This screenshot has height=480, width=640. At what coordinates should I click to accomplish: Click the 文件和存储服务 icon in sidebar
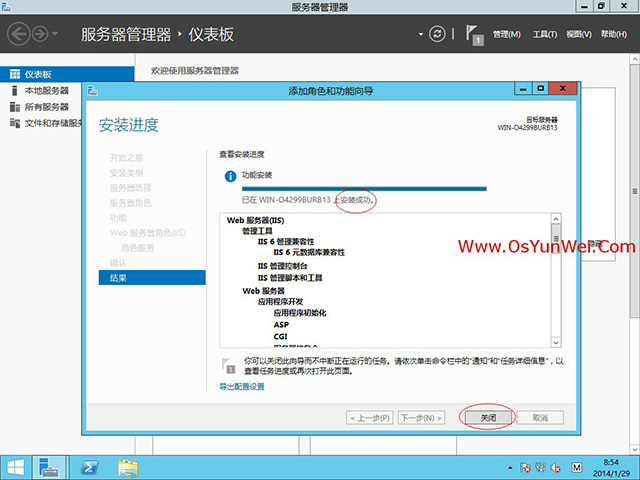[15, 123]
